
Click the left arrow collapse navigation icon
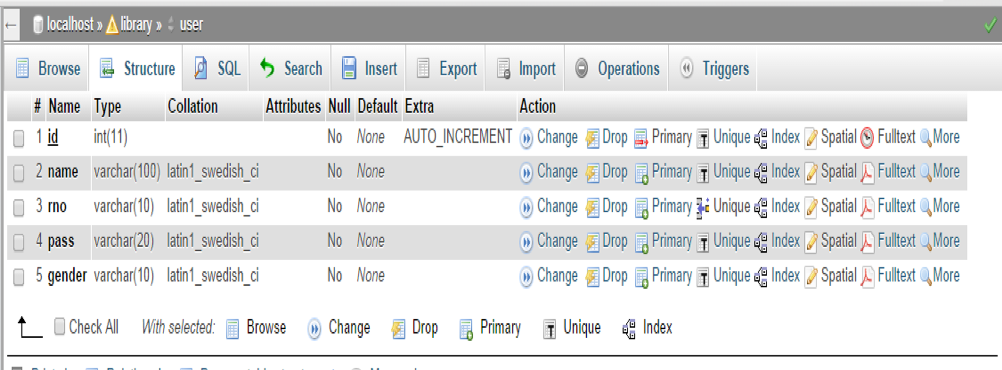tap(10, 26)
